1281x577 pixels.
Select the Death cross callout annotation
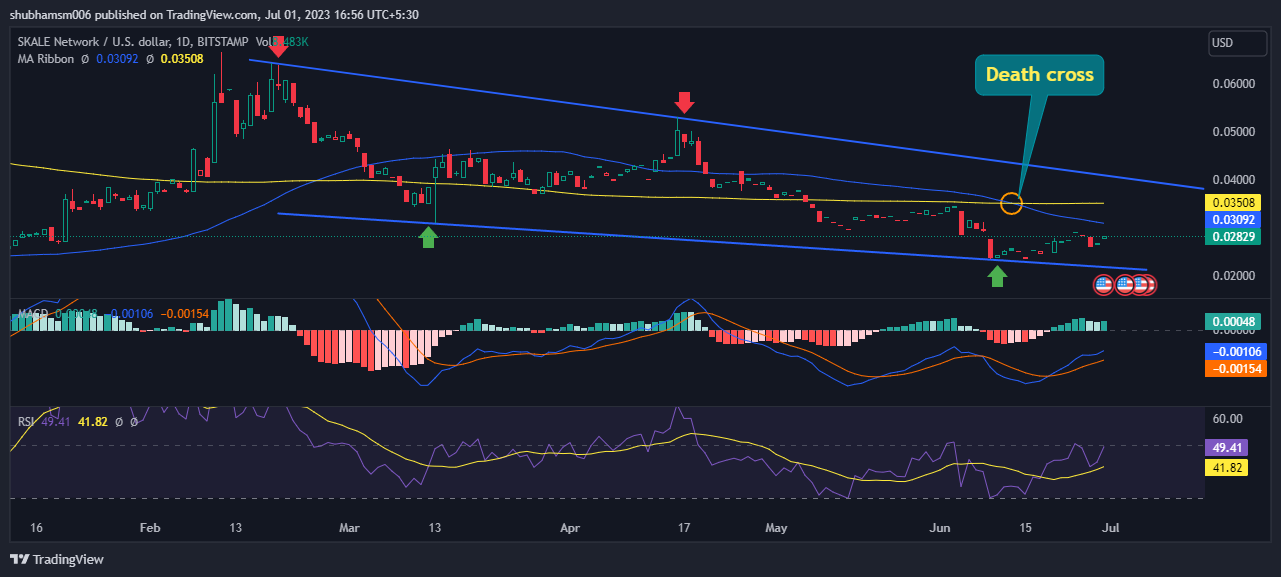(1039, 75)
